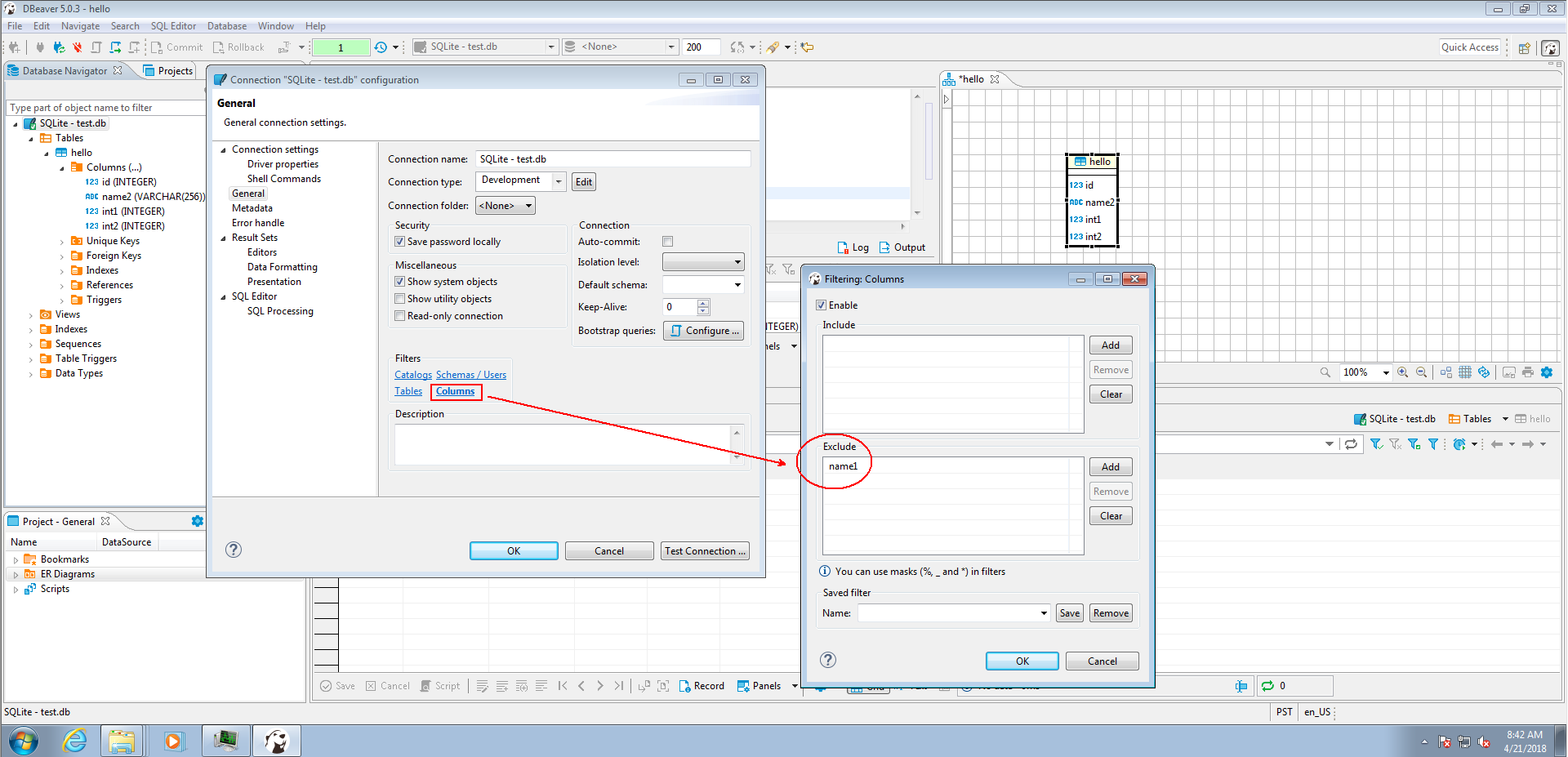Click the Connect plug icon in main toolbar
This screenshot has width=1568, height=757.
[39, 47]
